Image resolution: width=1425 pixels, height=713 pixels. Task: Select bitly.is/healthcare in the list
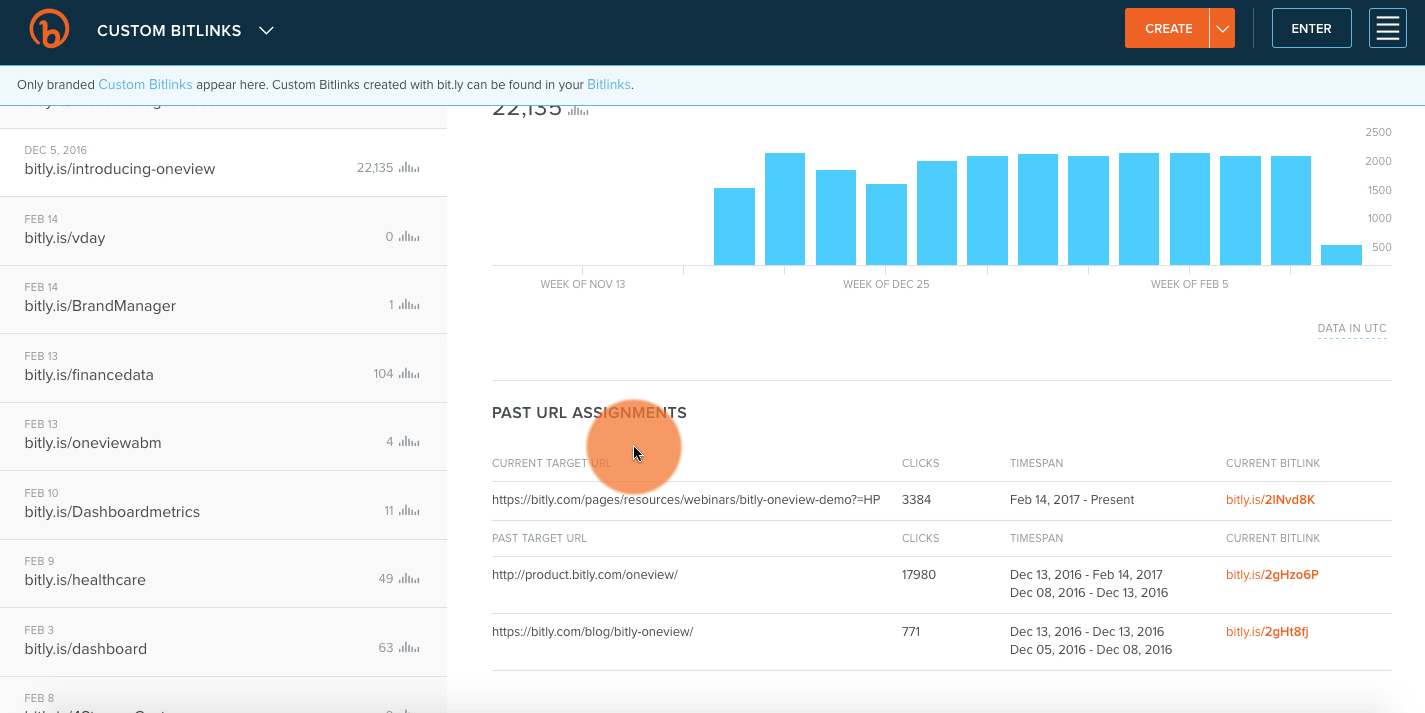click(223, 573)
